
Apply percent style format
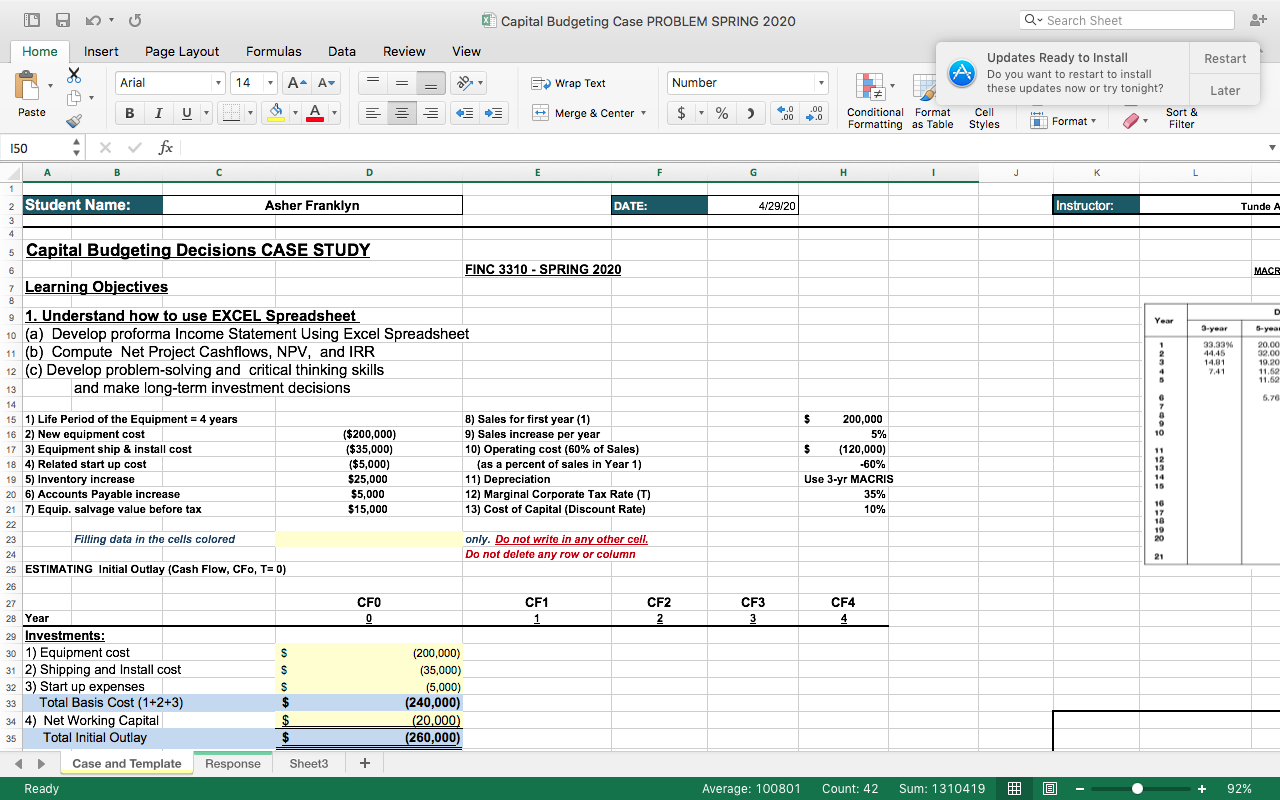pyautogui.click(x=722, y=114)
